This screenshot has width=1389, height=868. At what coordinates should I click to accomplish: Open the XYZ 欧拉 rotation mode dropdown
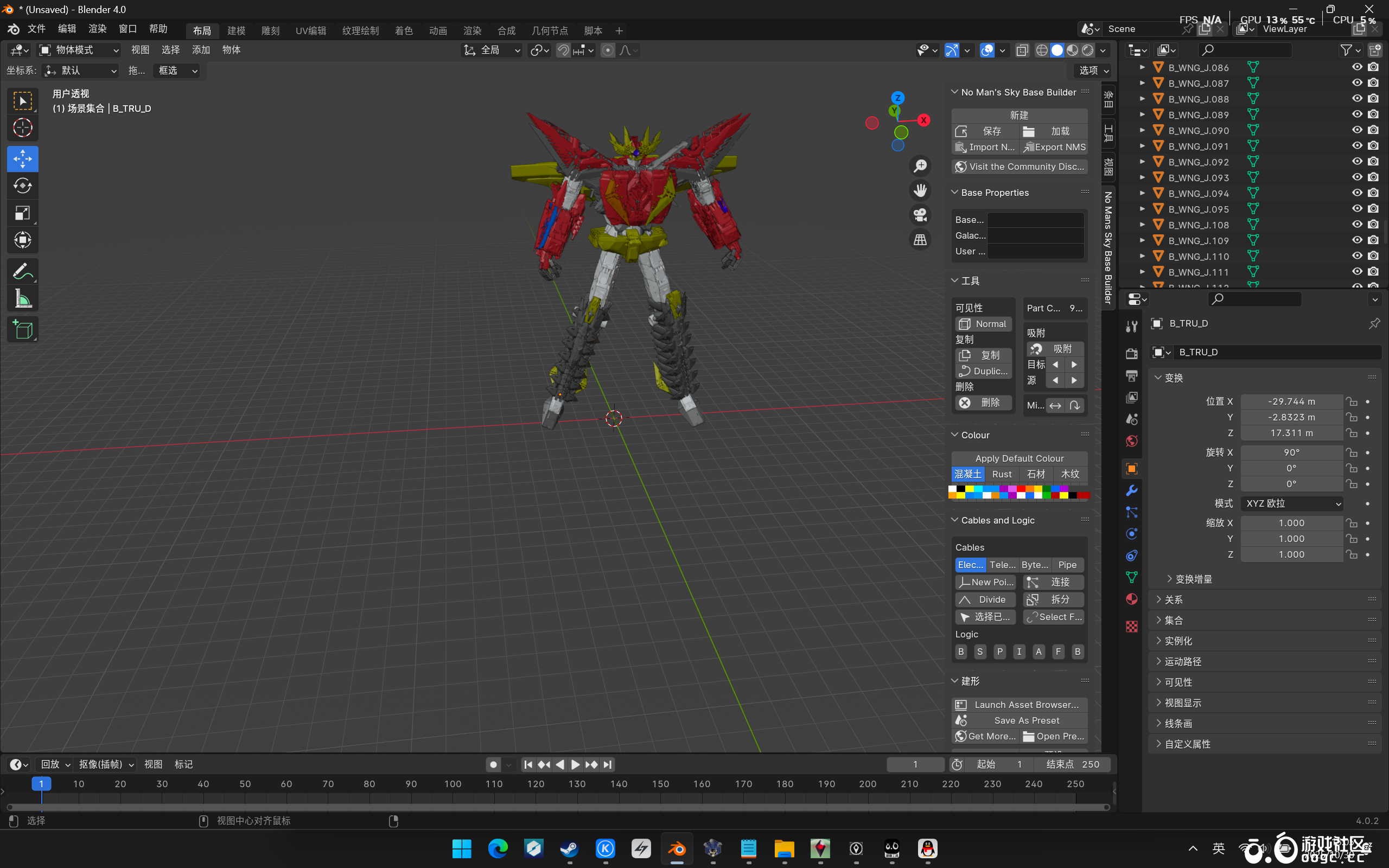pyautogui.click(x=1291, y=503)
